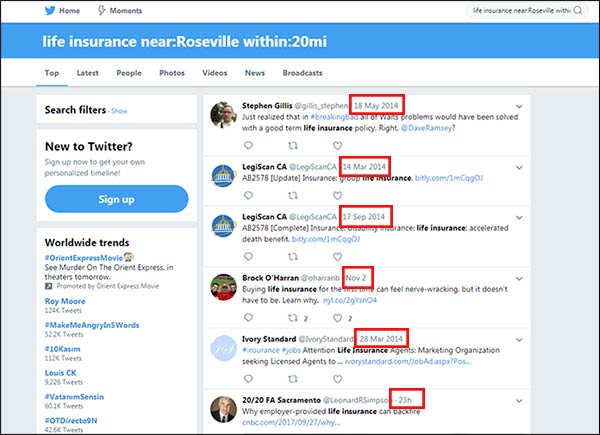Viewport: 600px width, 435px height.
Task: Retweet Ivory Standard's tweet
Action: (x=293, y=379)
